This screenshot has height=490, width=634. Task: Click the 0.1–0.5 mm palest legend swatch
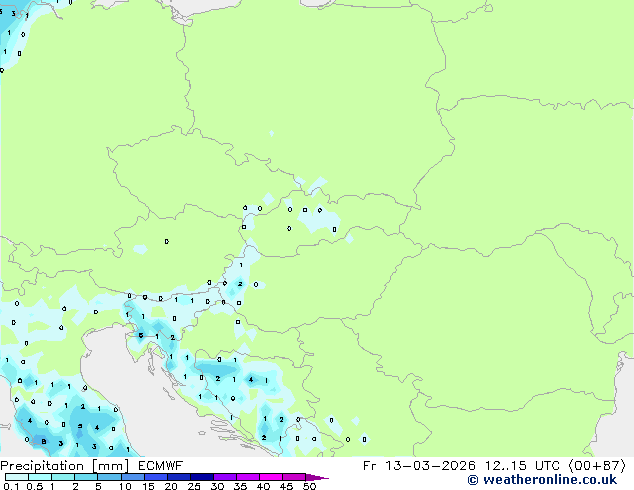click(x=17, y=477)
